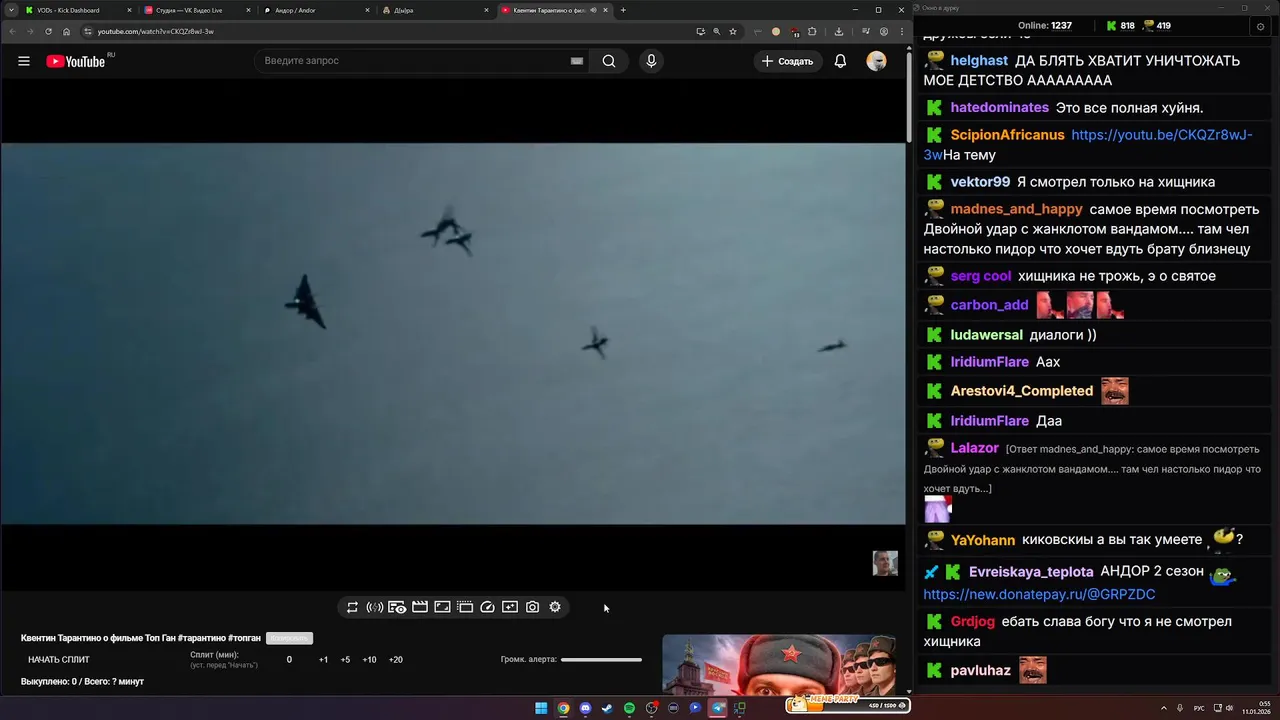
Task: Open video toolbar settings gear
Action: [x=555, y=607]
